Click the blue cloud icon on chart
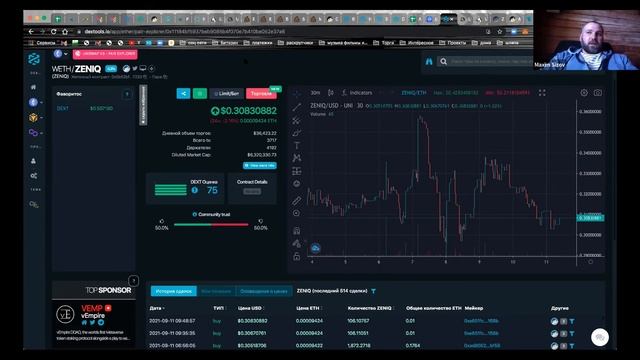 click(315, 248)
